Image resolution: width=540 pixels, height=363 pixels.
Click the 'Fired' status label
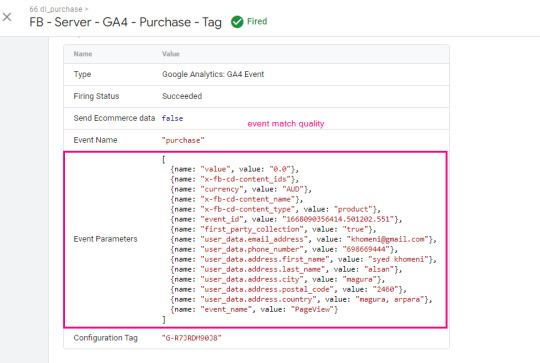[x=257, y=21]
